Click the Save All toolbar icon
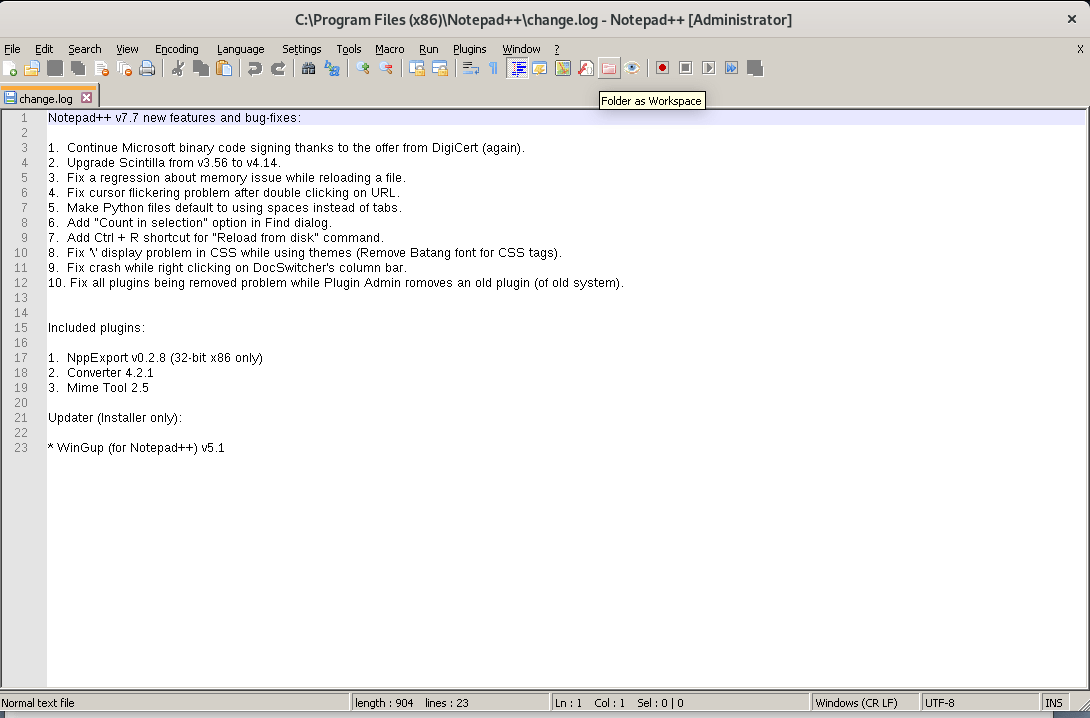 point(78,68)
